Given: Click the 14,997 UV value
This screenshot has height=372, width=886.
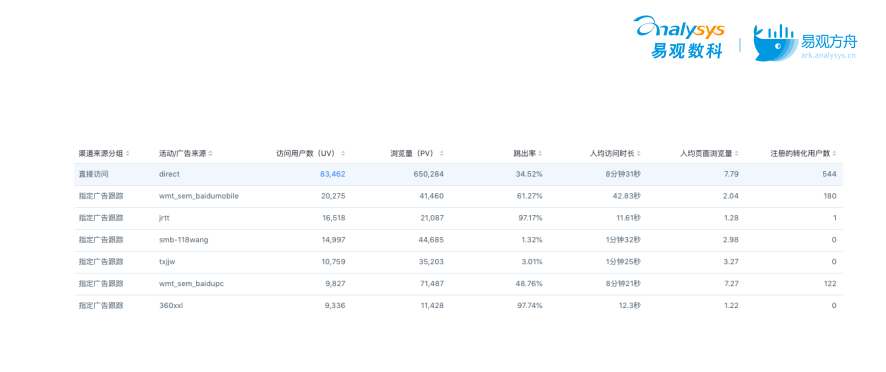Looking at the screenshot, I should [x=333, y=240].
